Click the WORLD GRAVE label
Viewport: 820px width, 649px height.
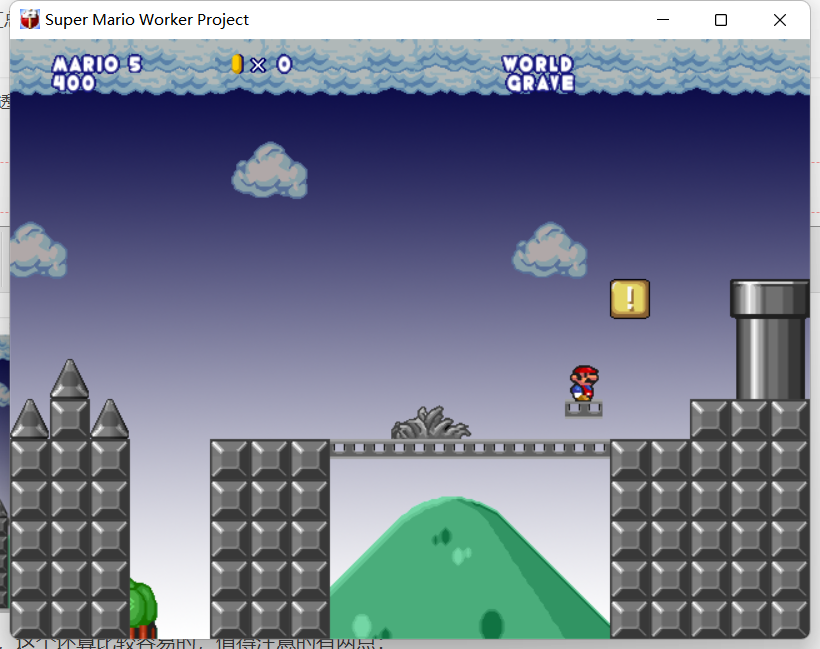click(x=538, y=73)
